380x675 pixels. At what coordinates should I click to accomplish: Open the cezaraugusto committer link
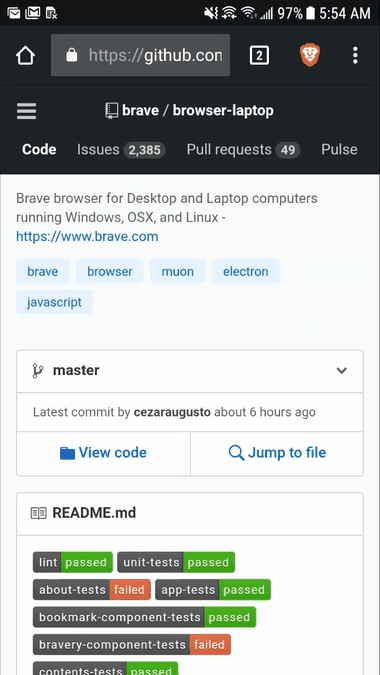pos(172,412)
